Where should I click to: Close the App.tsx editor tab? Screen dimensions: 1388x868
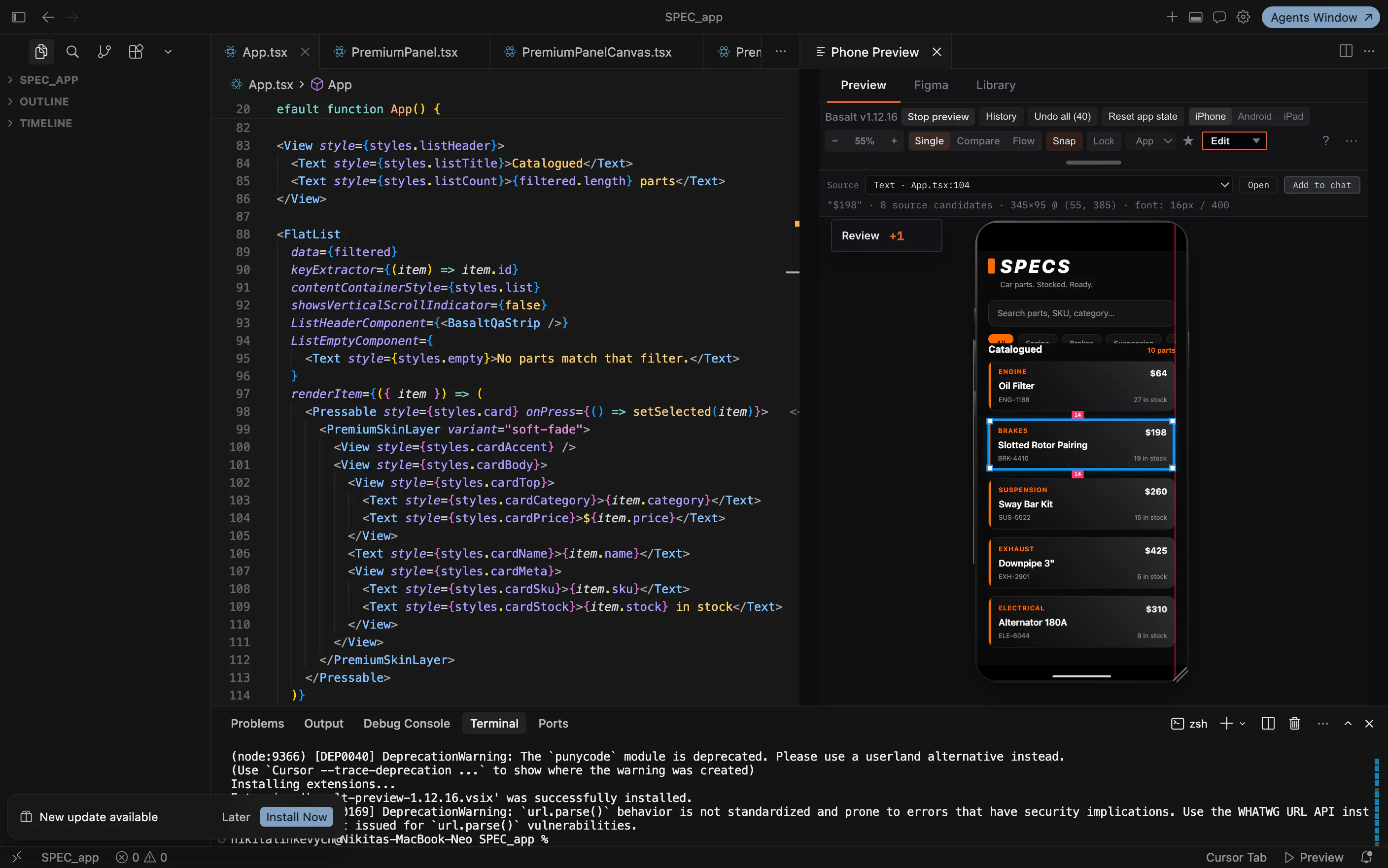(x=306, y=52)
